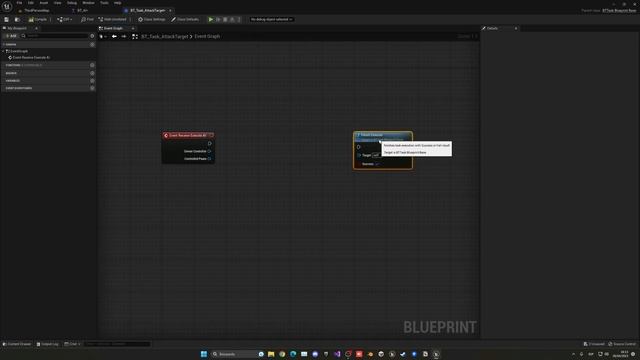This screenshot has height=360, width=640.
Task: Add a new event dispatcher with plus icon
Action: 92,88
